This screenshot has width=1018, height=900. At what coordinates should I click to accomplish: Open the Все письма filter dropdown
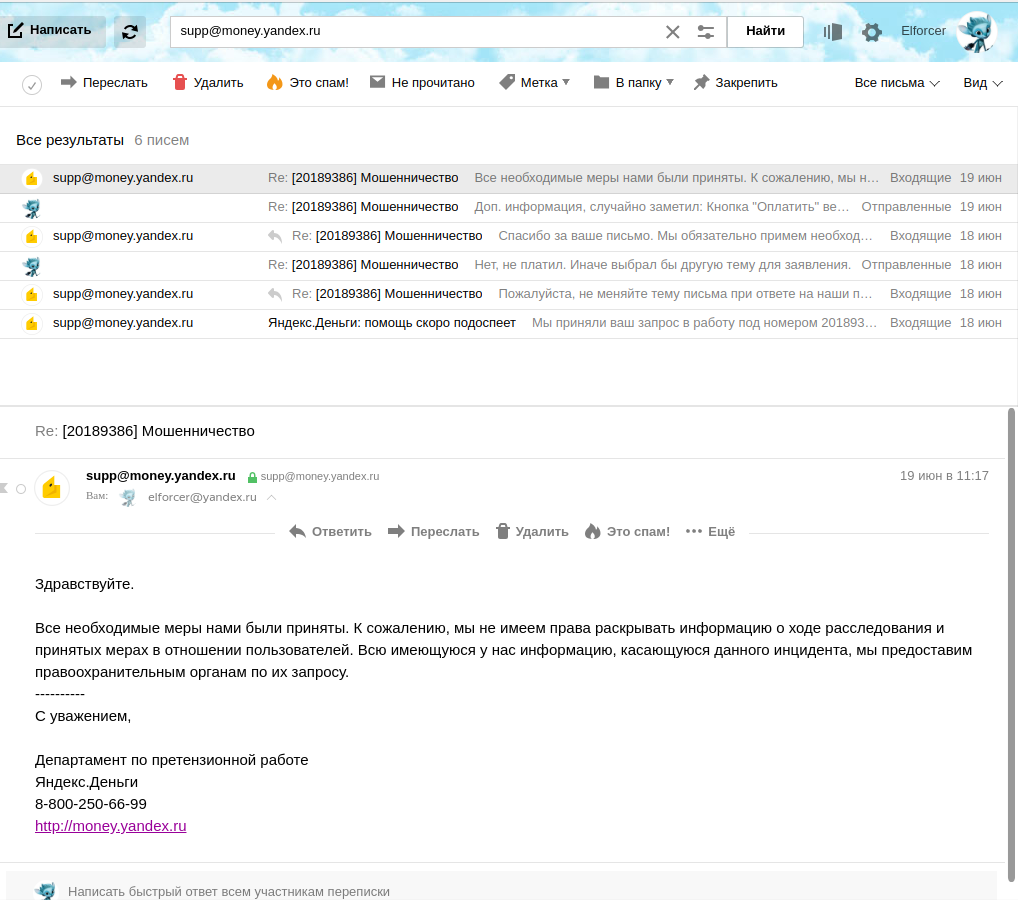[x=897, y=83]
